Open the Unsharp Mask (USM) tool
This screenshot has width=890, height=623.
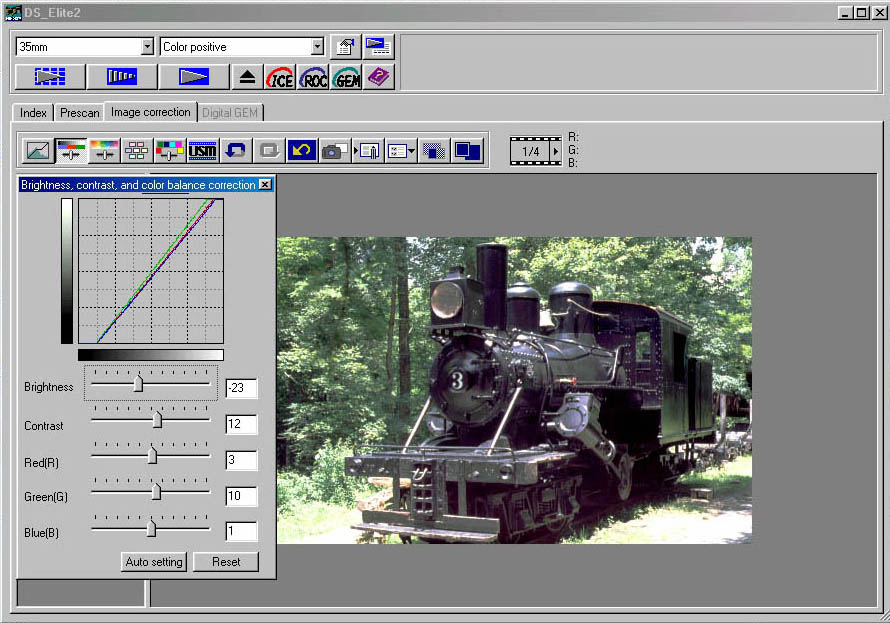point(202,151)
